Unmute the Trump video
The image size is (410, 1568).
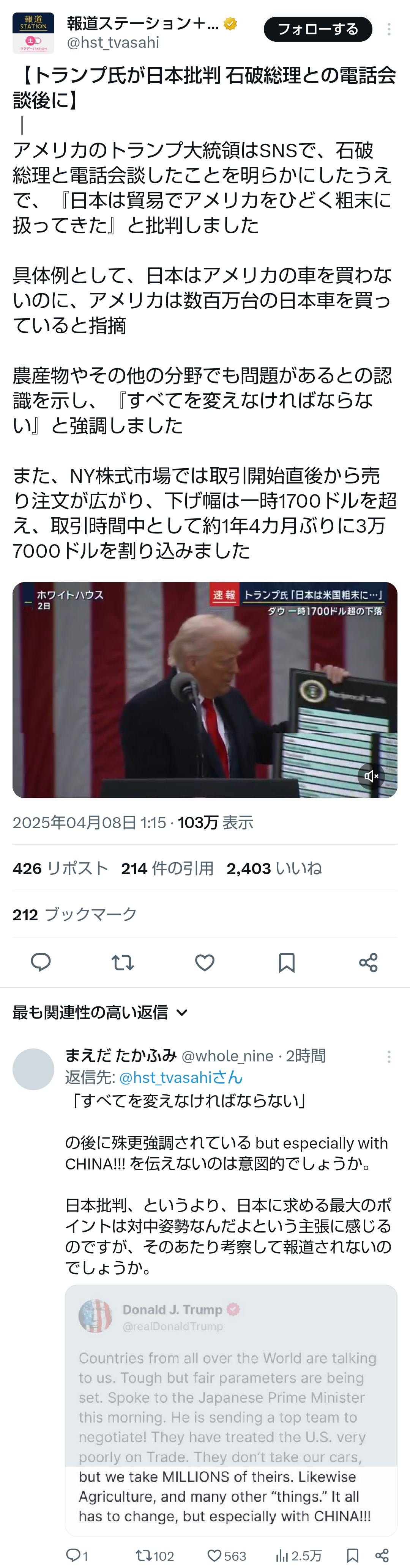pyautogui.click(x=371, y=776)
